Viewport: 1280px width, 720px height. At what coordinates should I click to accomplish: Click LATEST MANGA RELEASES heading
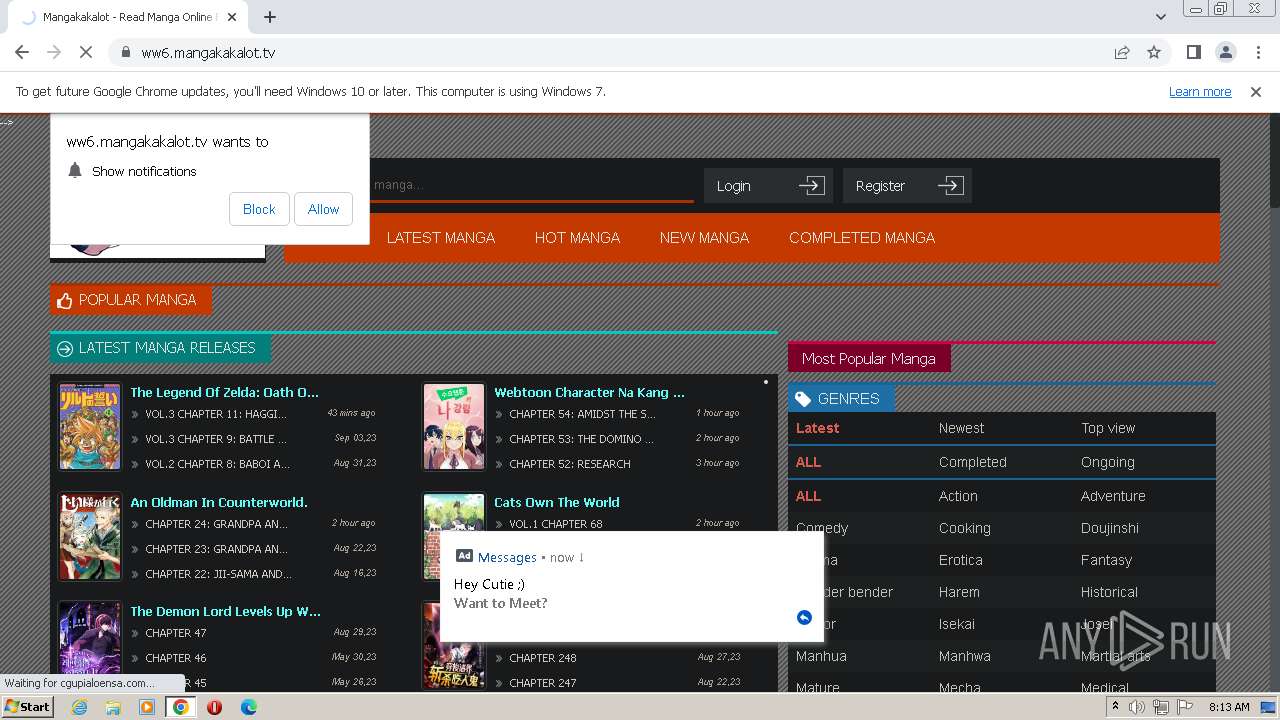160,348
